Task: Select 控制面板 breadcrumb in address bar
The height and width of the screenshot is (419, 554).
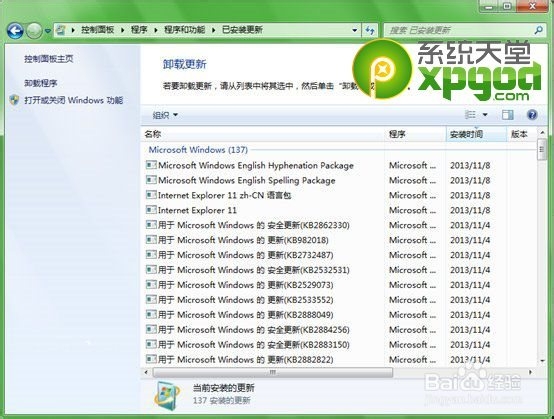Action: (x=98, y=30)
